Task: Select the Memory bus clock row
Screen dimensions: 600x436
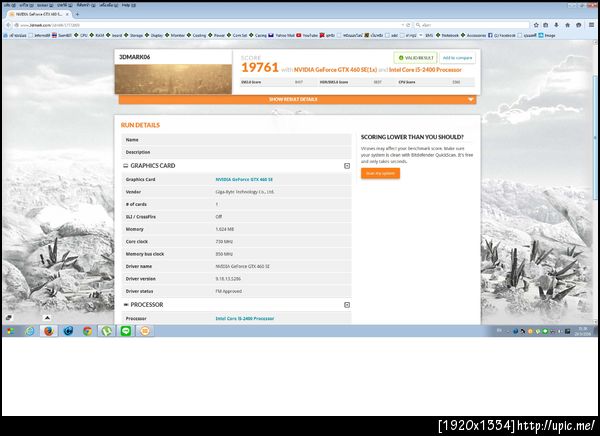Action: 236,254
